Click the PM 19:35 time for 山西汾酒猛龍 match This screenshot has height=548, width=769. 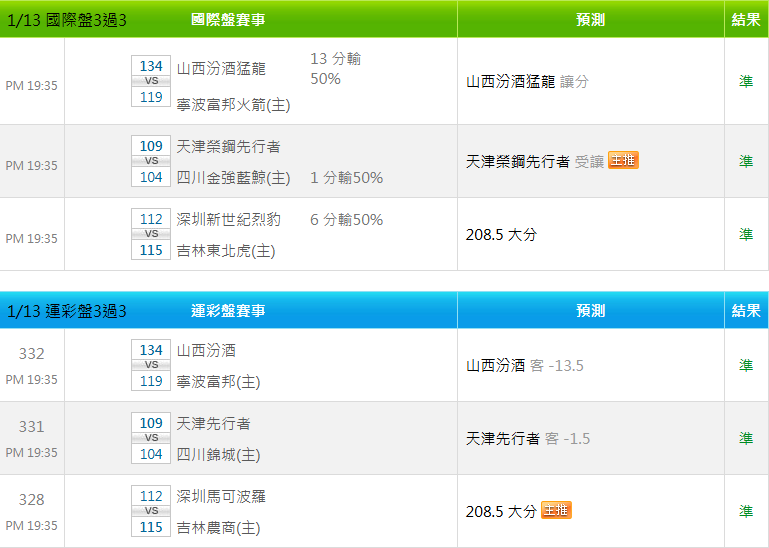click(x=31, y=85)
